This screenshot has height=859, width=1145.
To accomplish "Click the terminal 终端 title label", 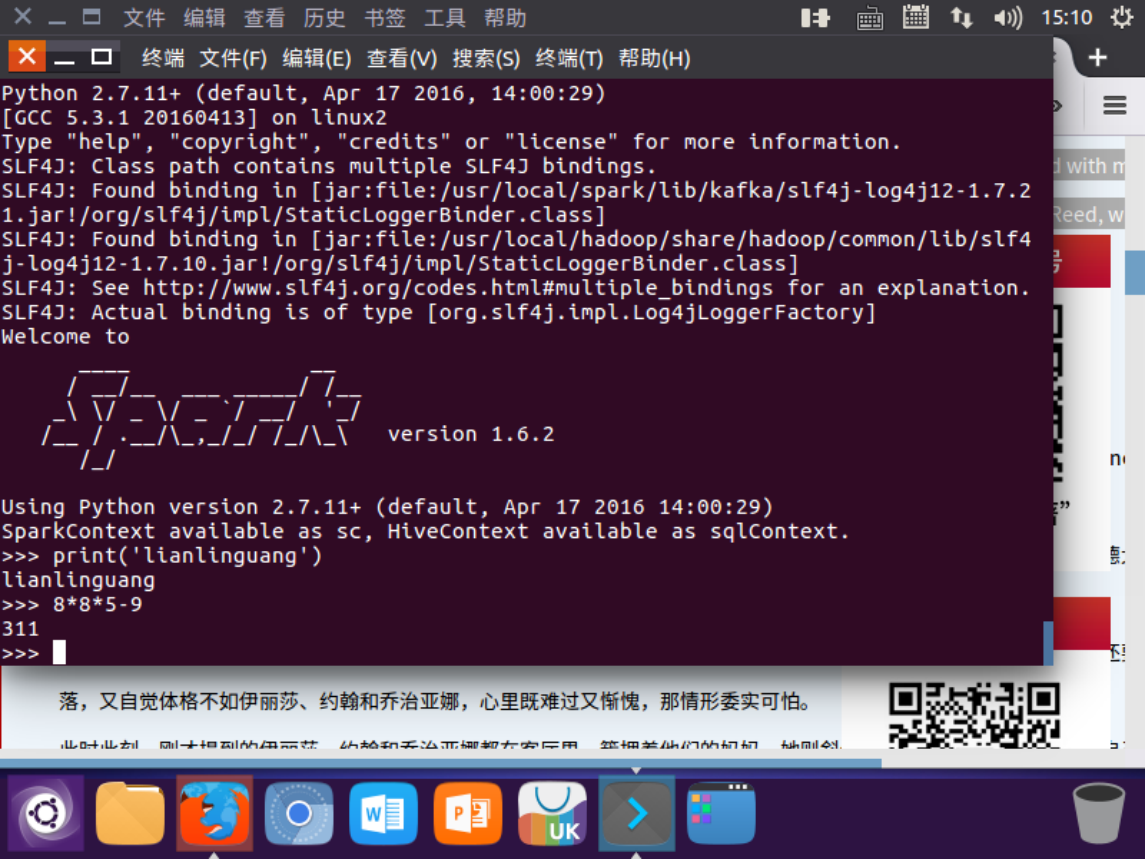I will pyautogui.click(x=163, y=58).
